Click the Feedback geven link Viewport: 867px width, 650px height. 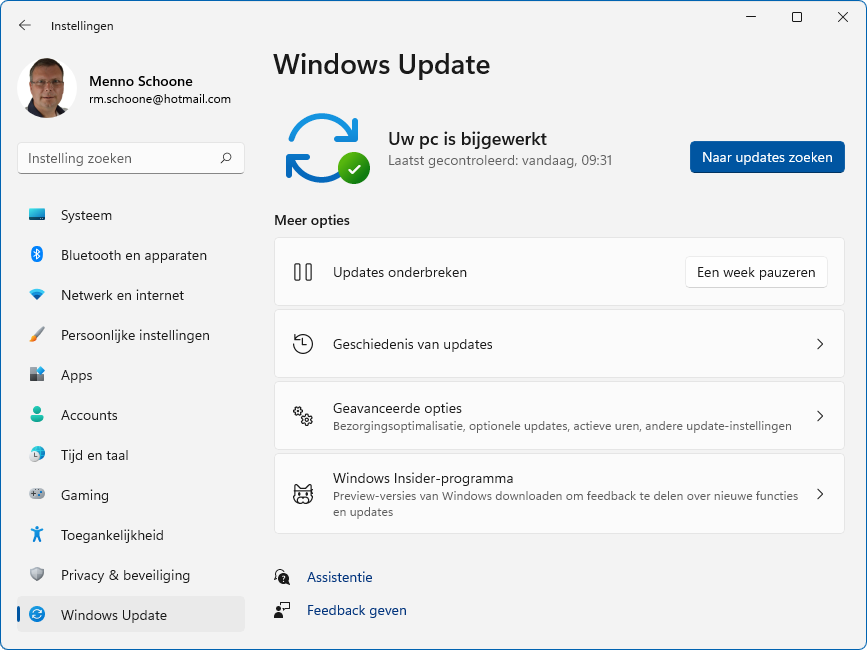tap(357, 610)
